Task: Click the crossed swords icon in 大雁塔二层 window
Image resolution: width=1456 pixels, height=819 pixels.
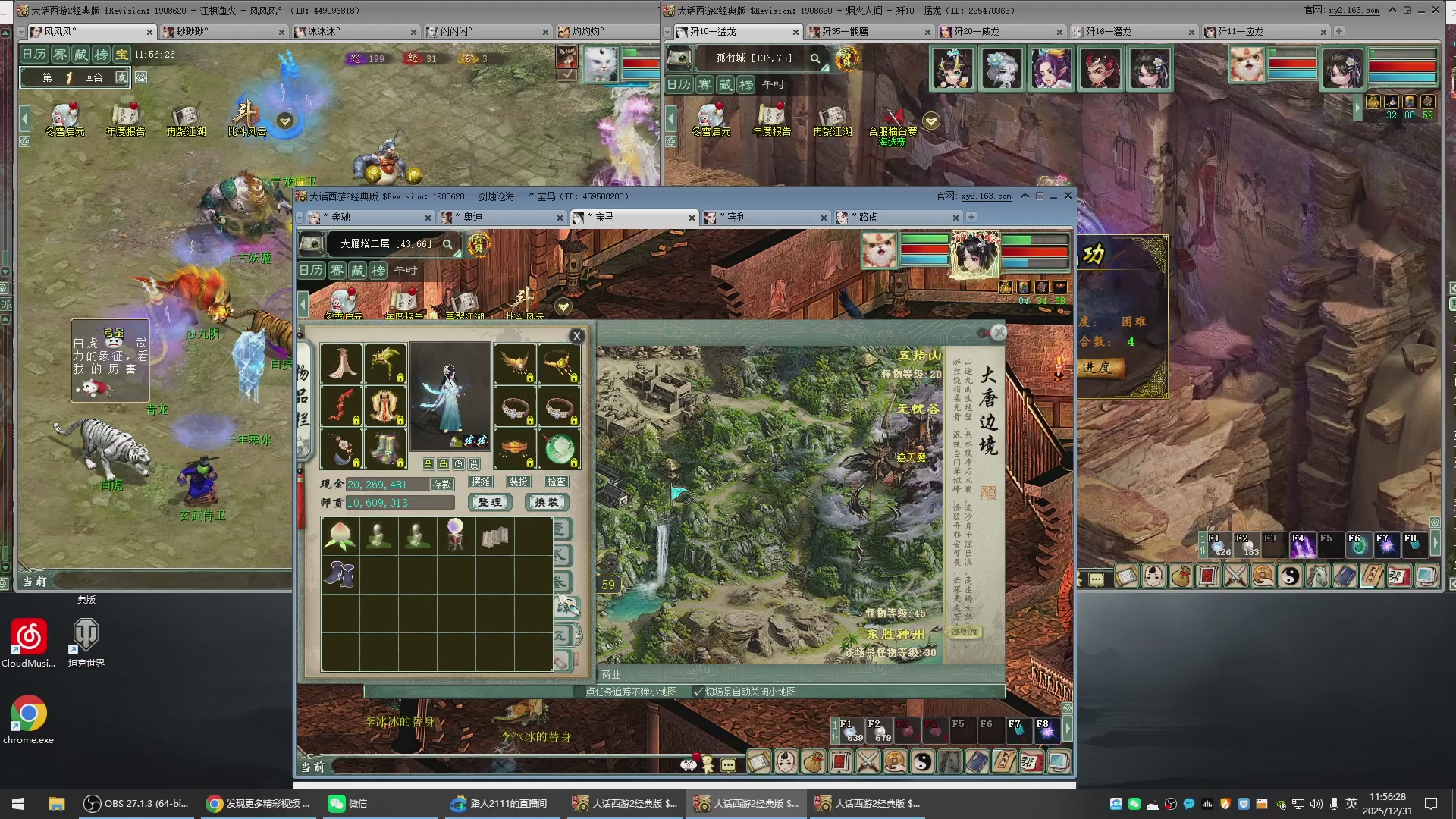Action: tap(868, 761)
